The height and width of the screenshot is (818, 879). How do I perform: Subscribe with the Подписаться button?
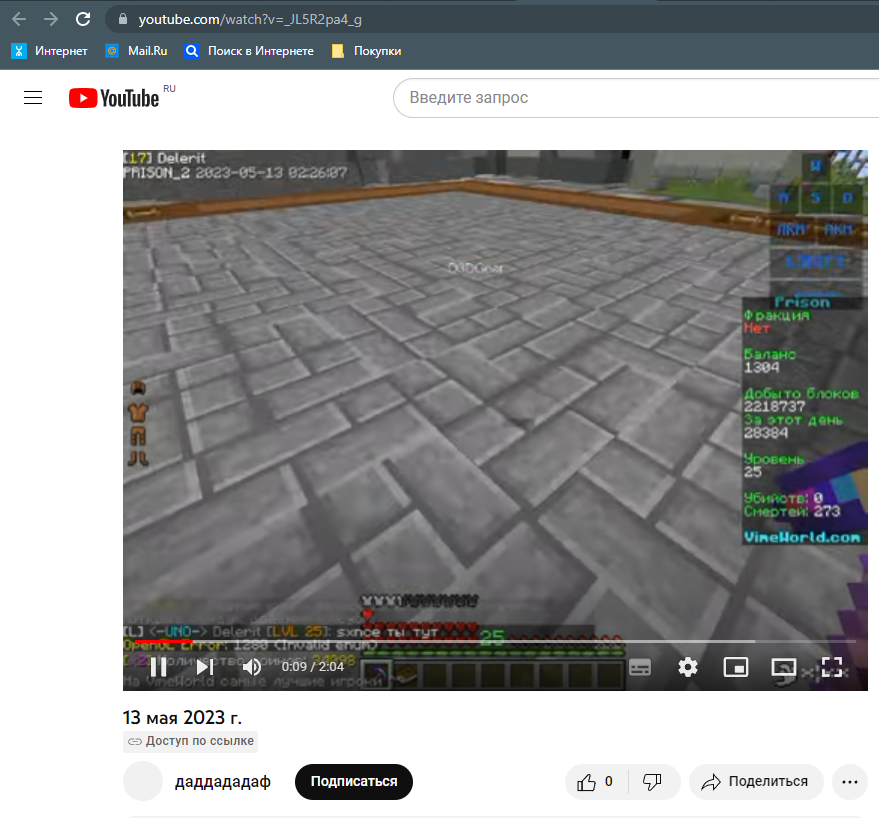pyautogui.click(x=354, y=782)
